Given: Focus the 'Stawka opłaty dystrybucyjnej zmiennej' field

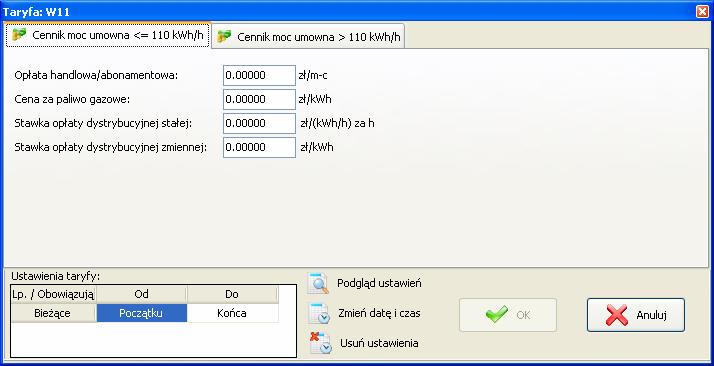Looking at the screenshot, I should point(259,147).
